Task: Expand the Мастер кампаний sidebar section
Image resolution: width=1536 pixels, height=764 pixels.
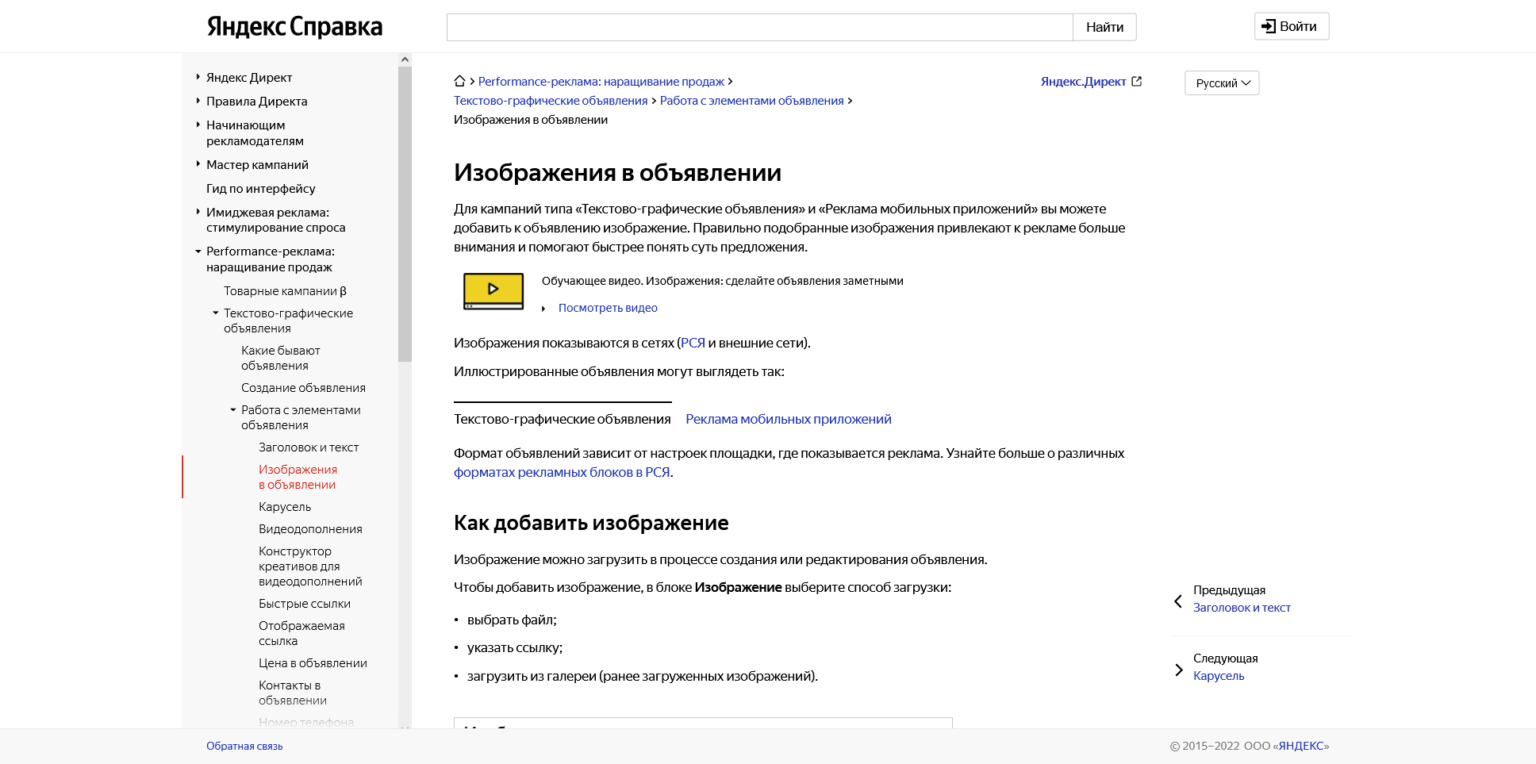Action: click(x=198, y=164)
